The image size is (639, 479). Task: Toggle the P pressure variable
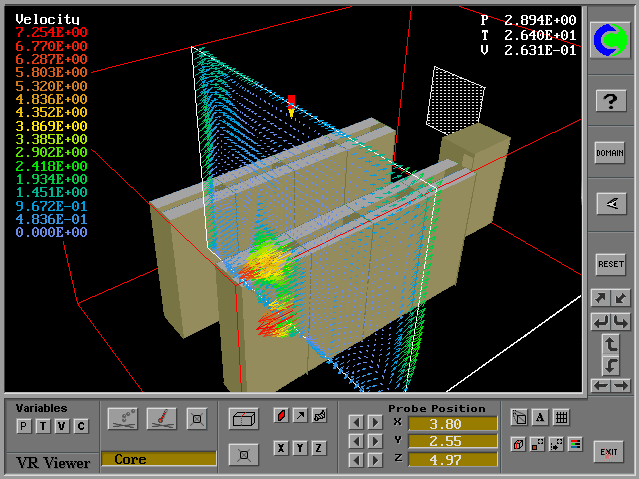[x=23, y=427]
